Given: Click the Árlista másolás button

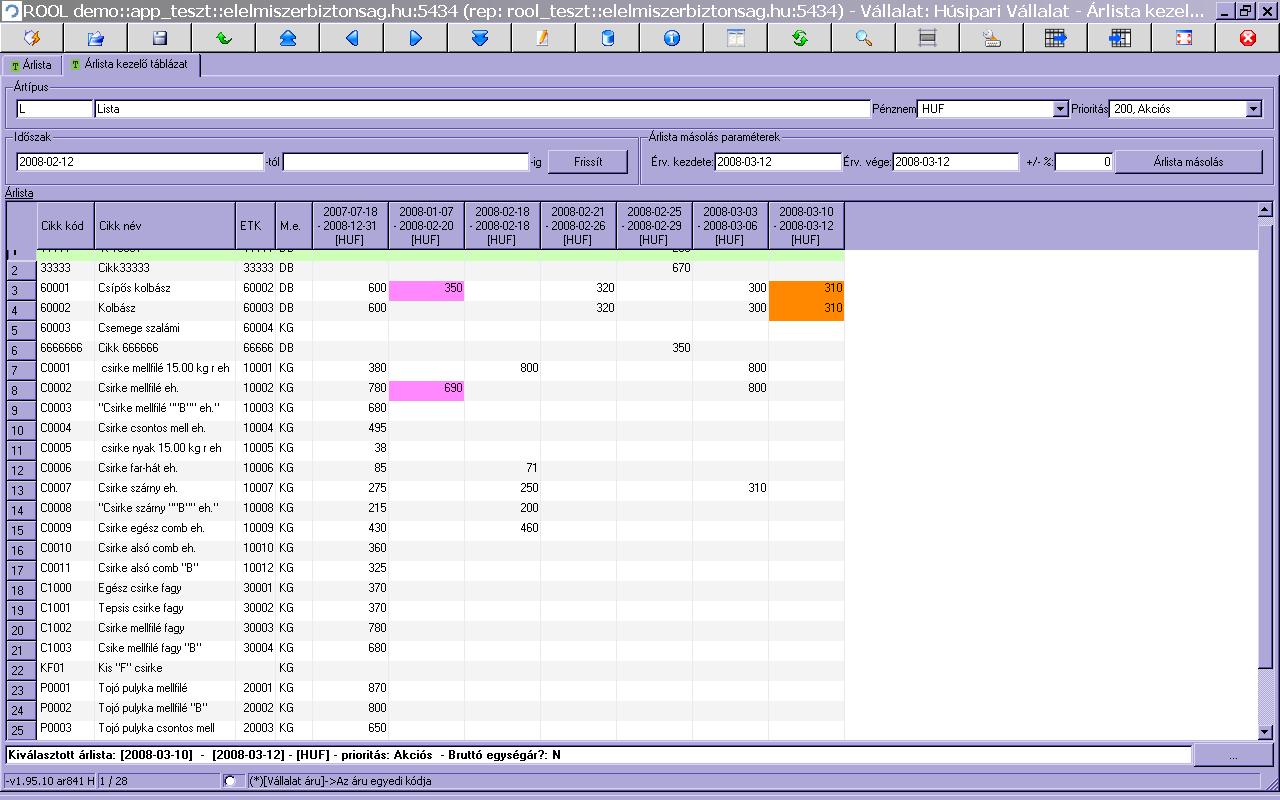Looking at the screenshot, I should (x=1188, y=162).
